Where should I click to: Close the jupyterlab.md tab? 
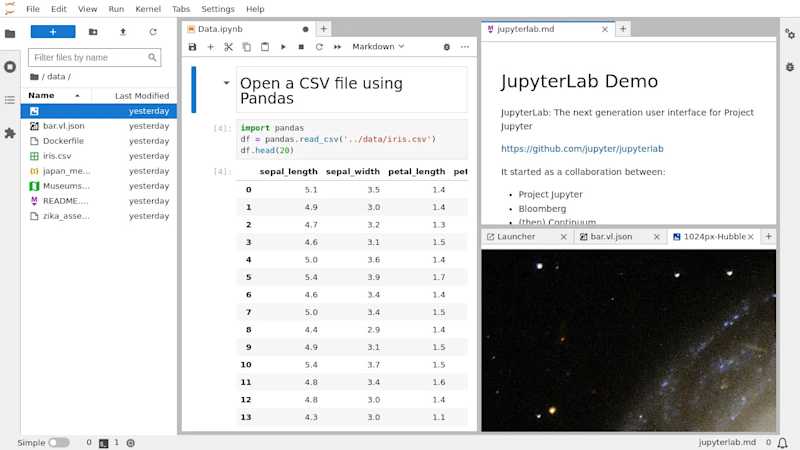point(605,30)
